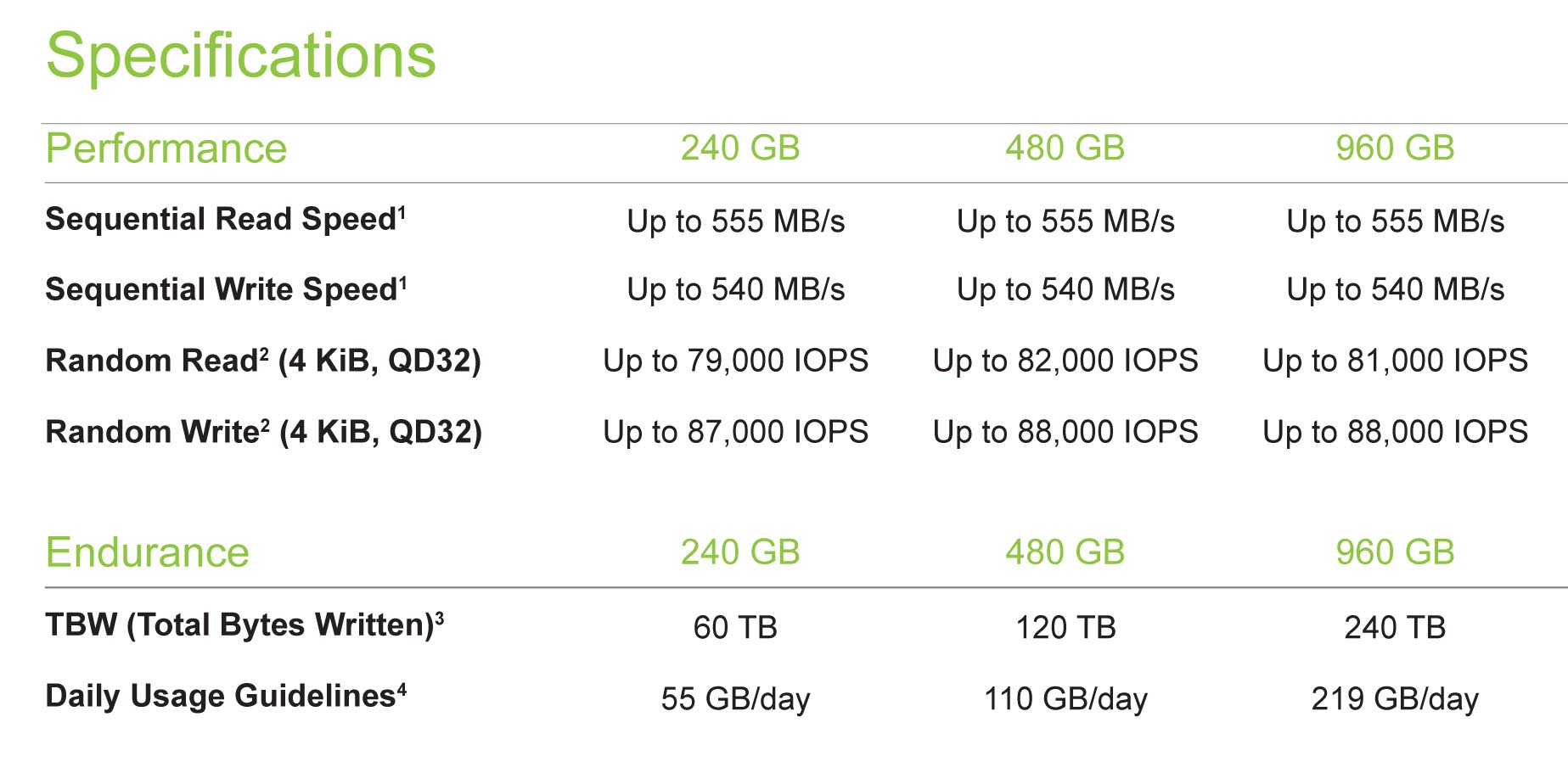Image resolution: width=1568 pixels, height=773 pixels.
Task: Select the 240 GB column header under Performance
Action: [x=740, y=148]
